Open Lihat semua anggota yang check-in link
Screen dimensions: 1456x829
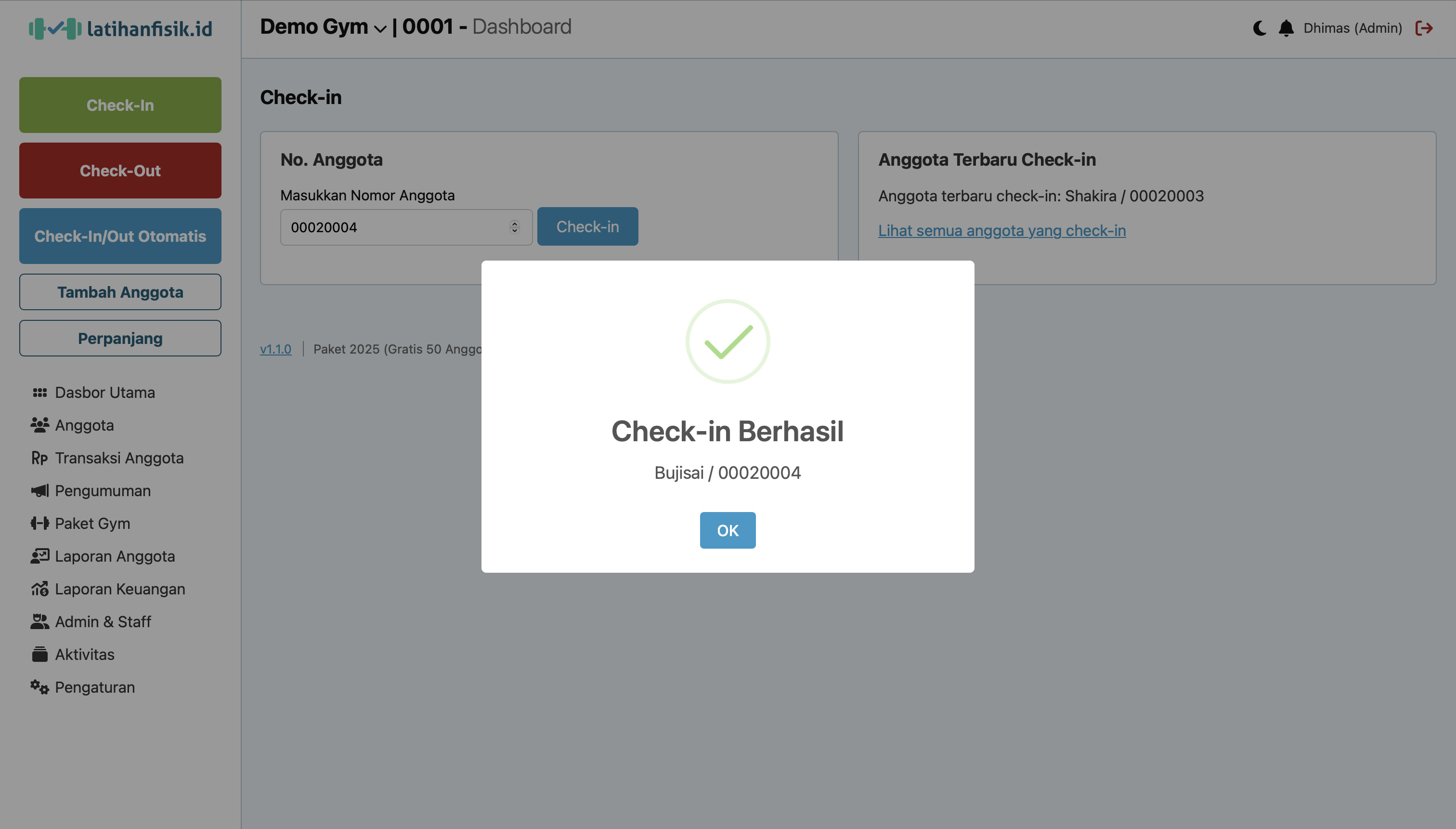1001,231
